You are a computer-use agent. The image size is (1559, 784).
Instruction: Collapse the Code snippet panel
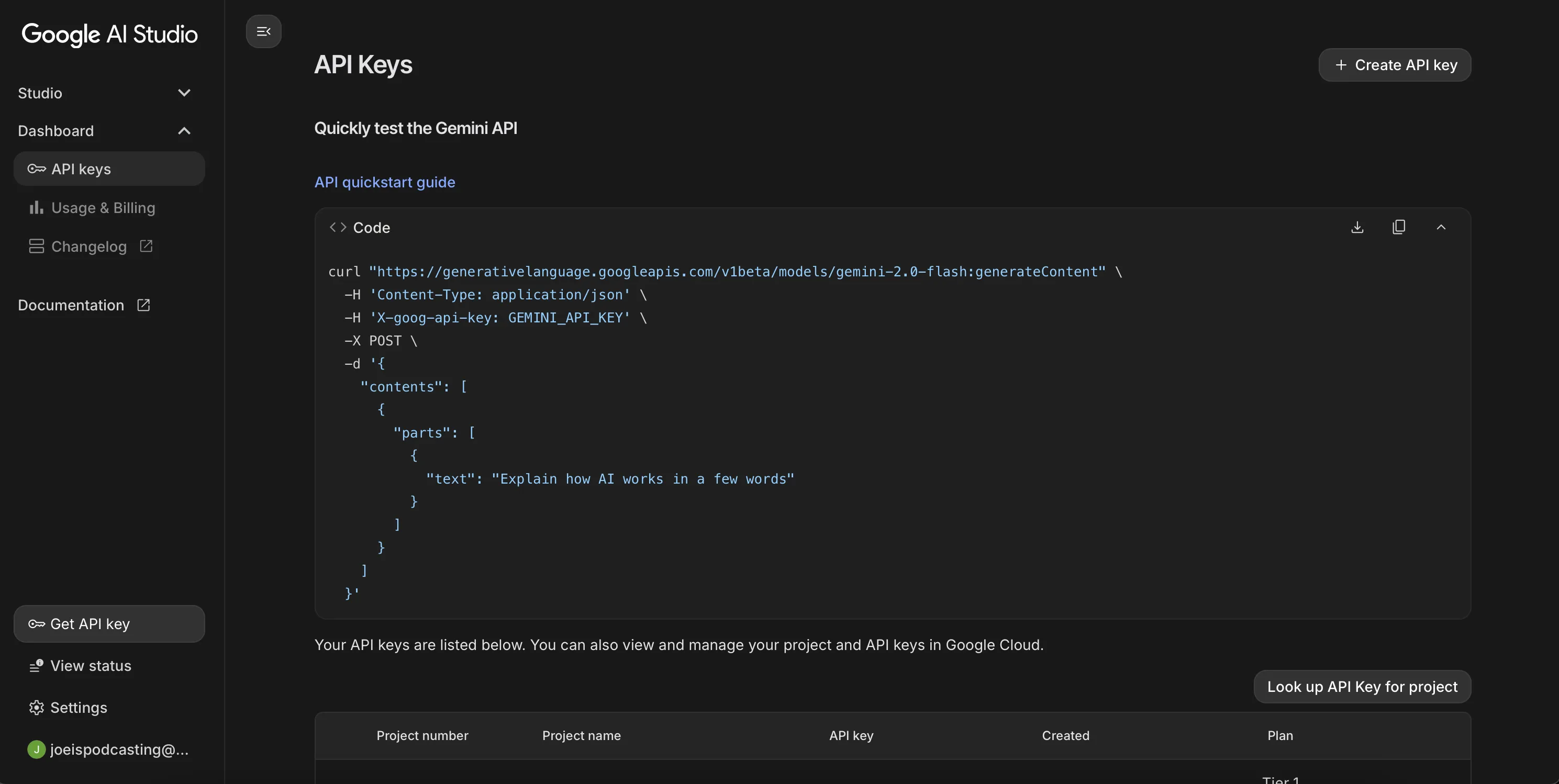1442,227
